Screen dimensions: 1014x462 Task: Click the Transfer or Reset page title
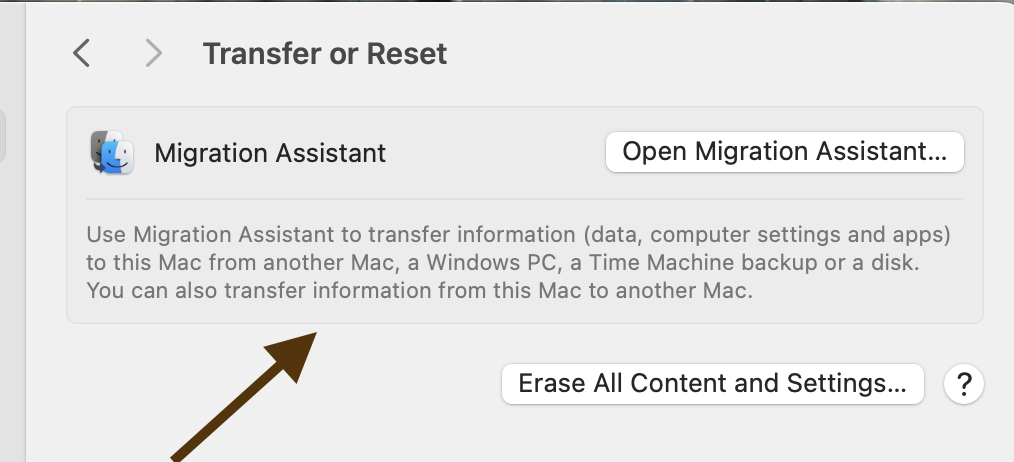[x=325, y=53]
